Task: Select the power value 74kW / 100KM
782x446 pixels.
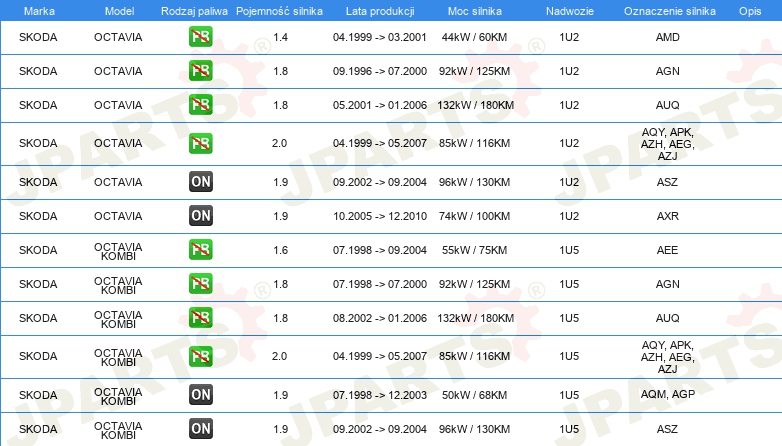Action: [x=474, y=216]
